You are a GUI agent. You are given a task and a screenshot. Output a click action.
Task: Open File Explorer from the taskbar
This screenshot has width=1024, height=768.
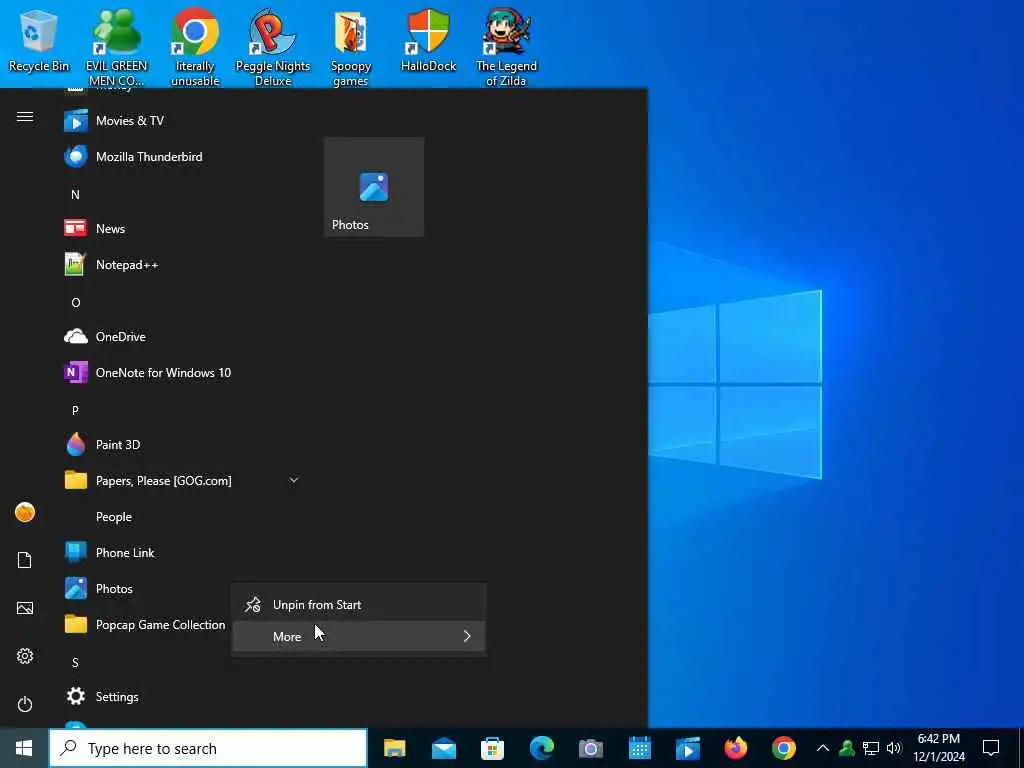(x=394, y=748)
